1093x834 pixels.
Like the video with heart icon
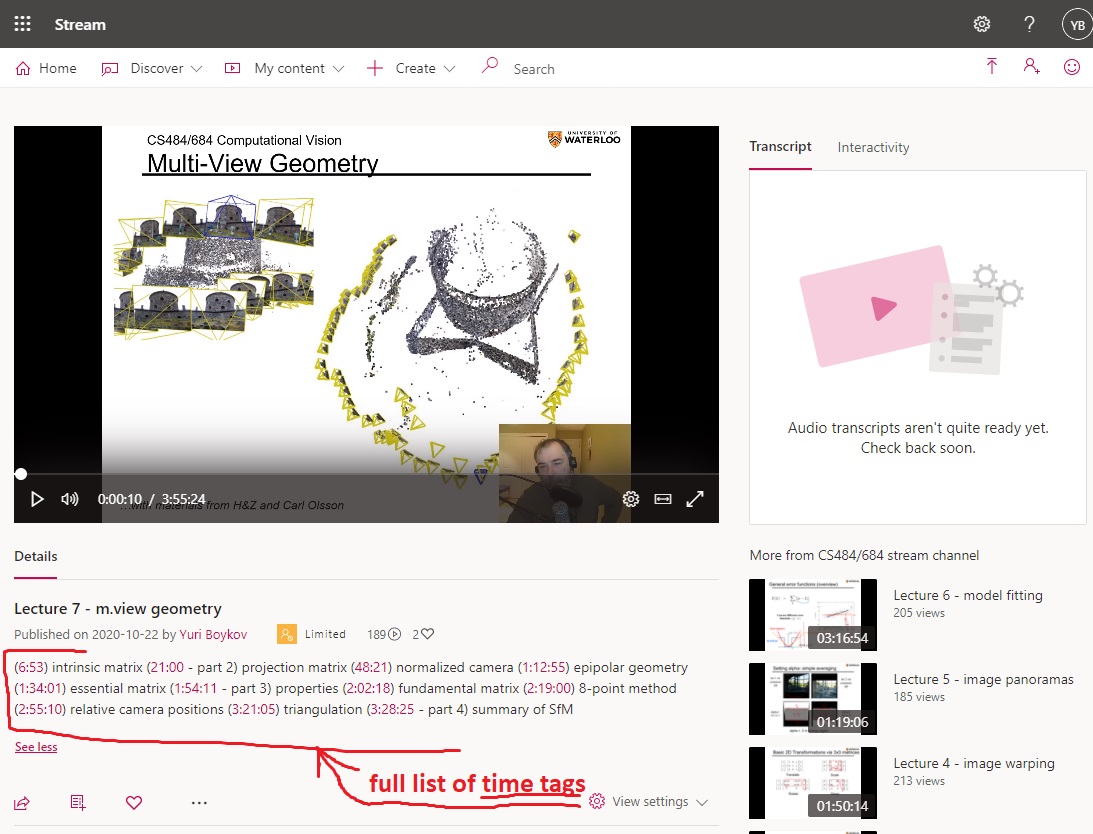pos(134,802)
